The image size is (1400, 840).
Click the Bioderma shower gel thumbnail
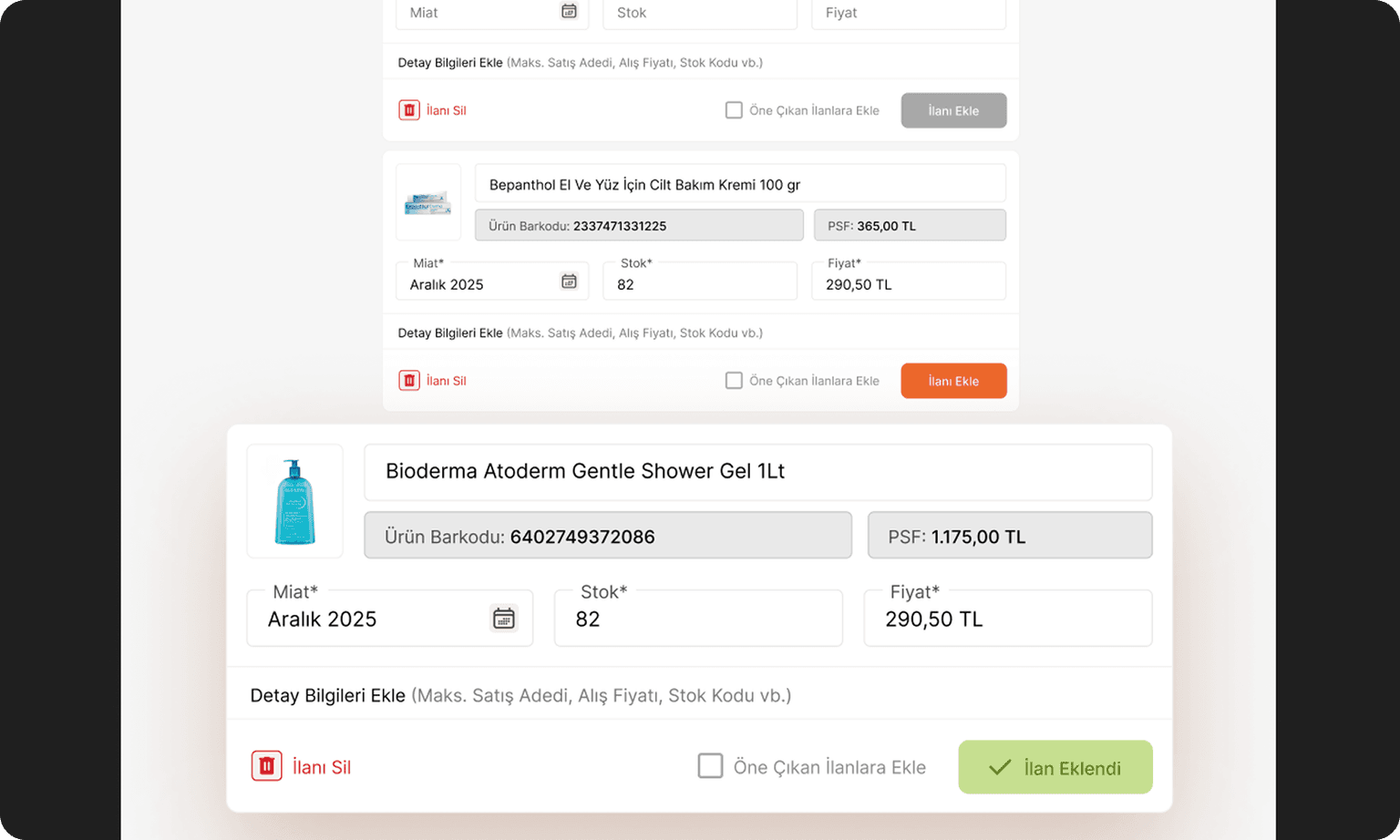[294, 500]
